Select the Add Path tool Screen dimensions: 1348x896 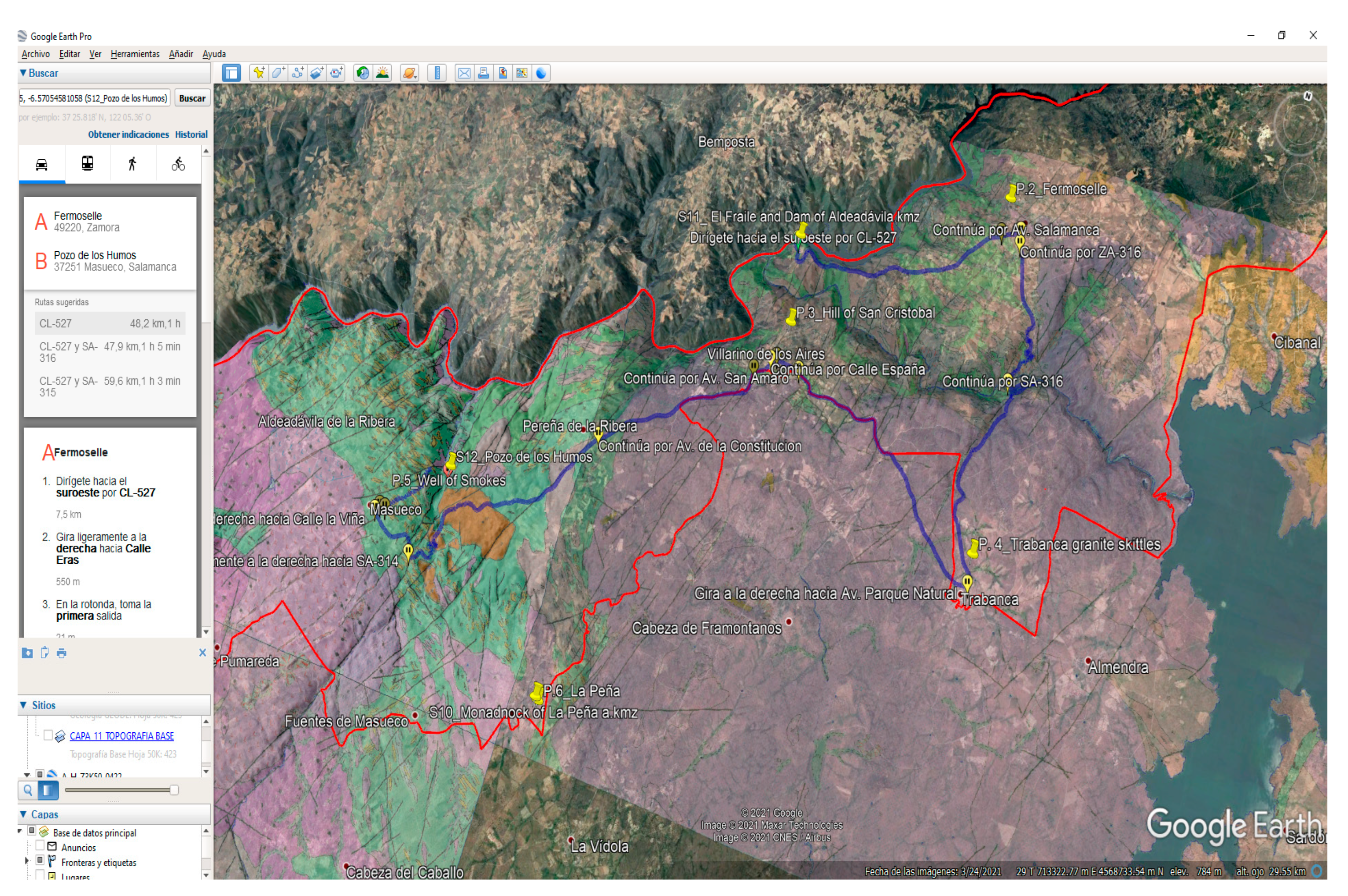pos(298,73)
